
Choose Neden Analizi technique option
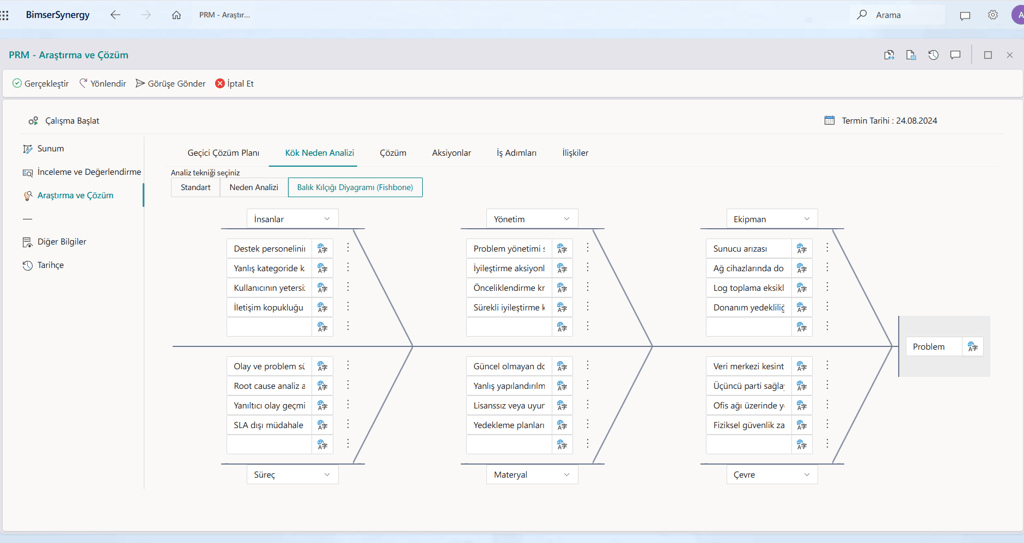[x=254, y=187]
